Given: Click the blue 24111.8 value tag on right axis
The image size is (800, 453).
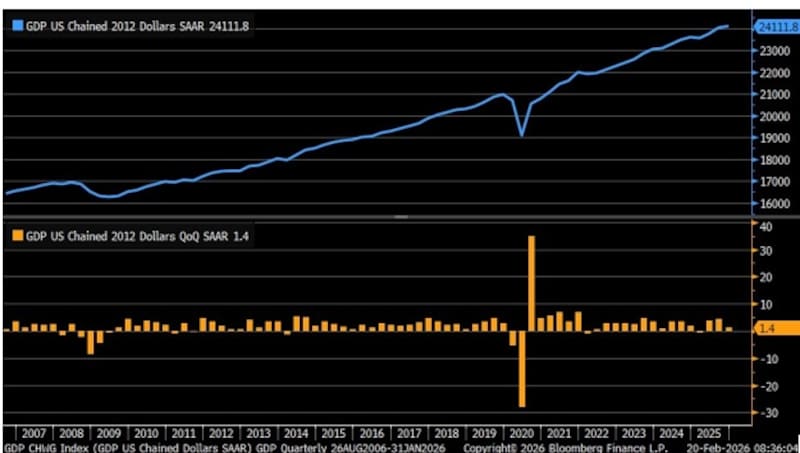Looking at the screenshot, I should 774,27.
